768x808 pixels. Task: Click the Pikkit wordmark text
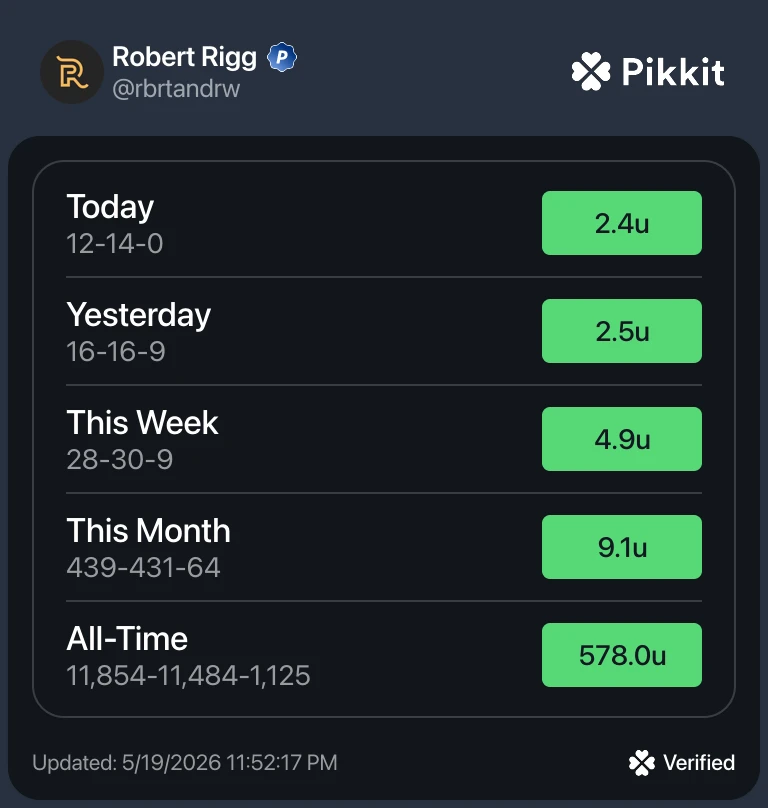click(673, 72)
